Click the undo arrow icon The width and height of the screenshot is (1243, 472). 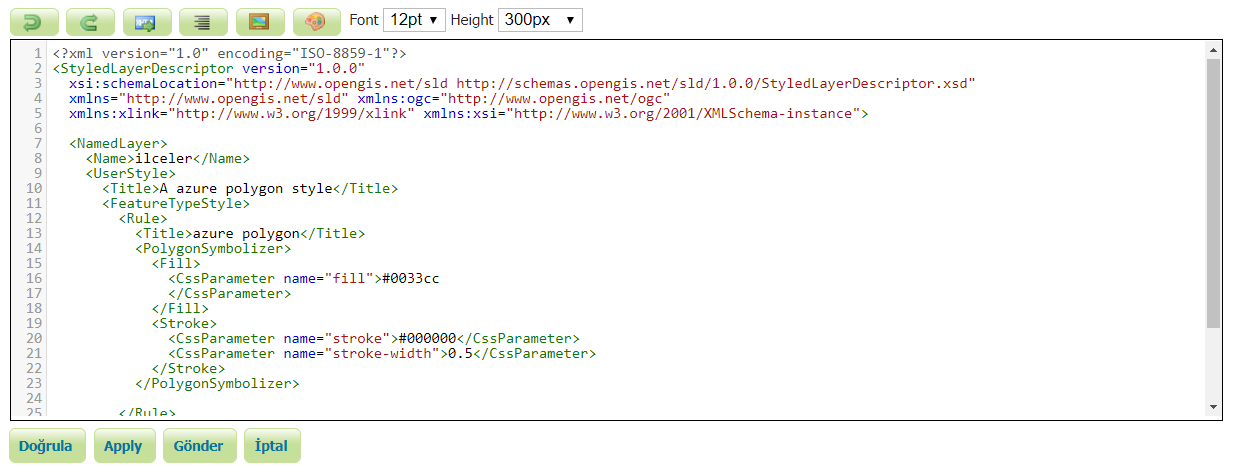pyautogui.click(x=33, y=20)
